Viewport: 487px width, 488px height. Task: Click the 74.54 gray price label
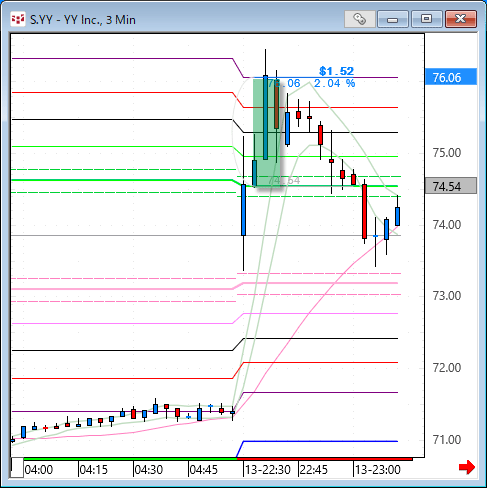pos(451,186)
